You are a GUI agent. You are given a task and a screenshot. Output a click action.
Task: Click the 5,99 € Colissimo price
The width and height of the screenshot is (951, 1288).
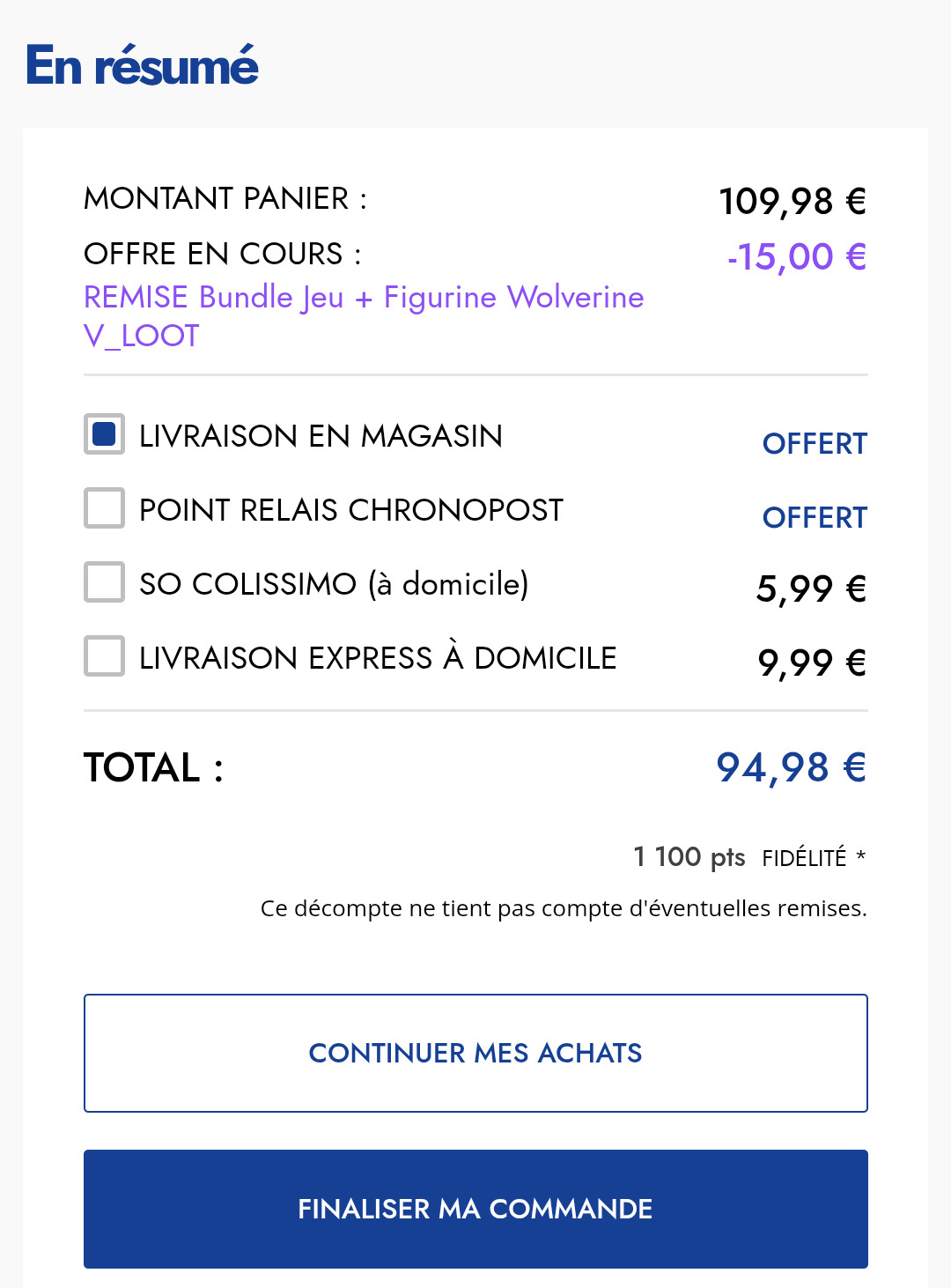811,588
